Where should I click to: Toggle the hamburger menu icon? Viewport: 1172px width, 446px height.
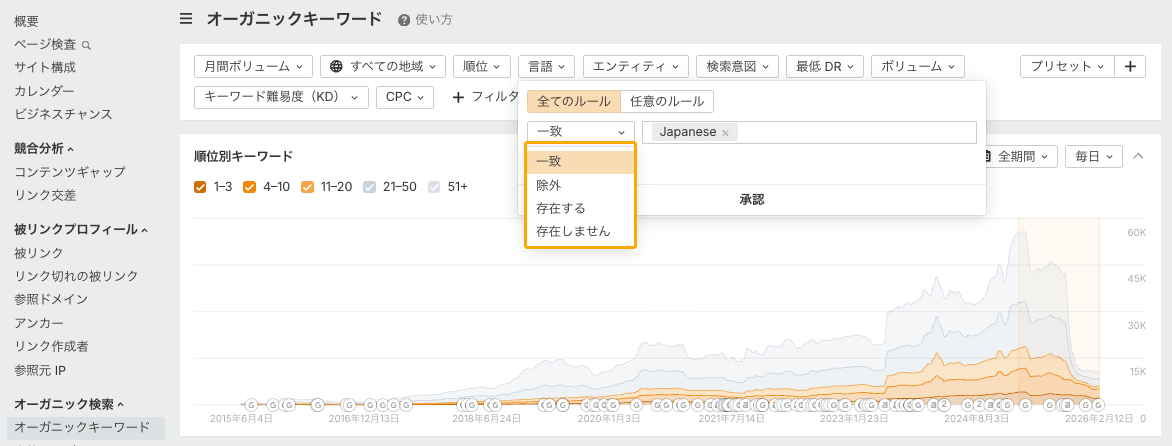coord(186,19)
